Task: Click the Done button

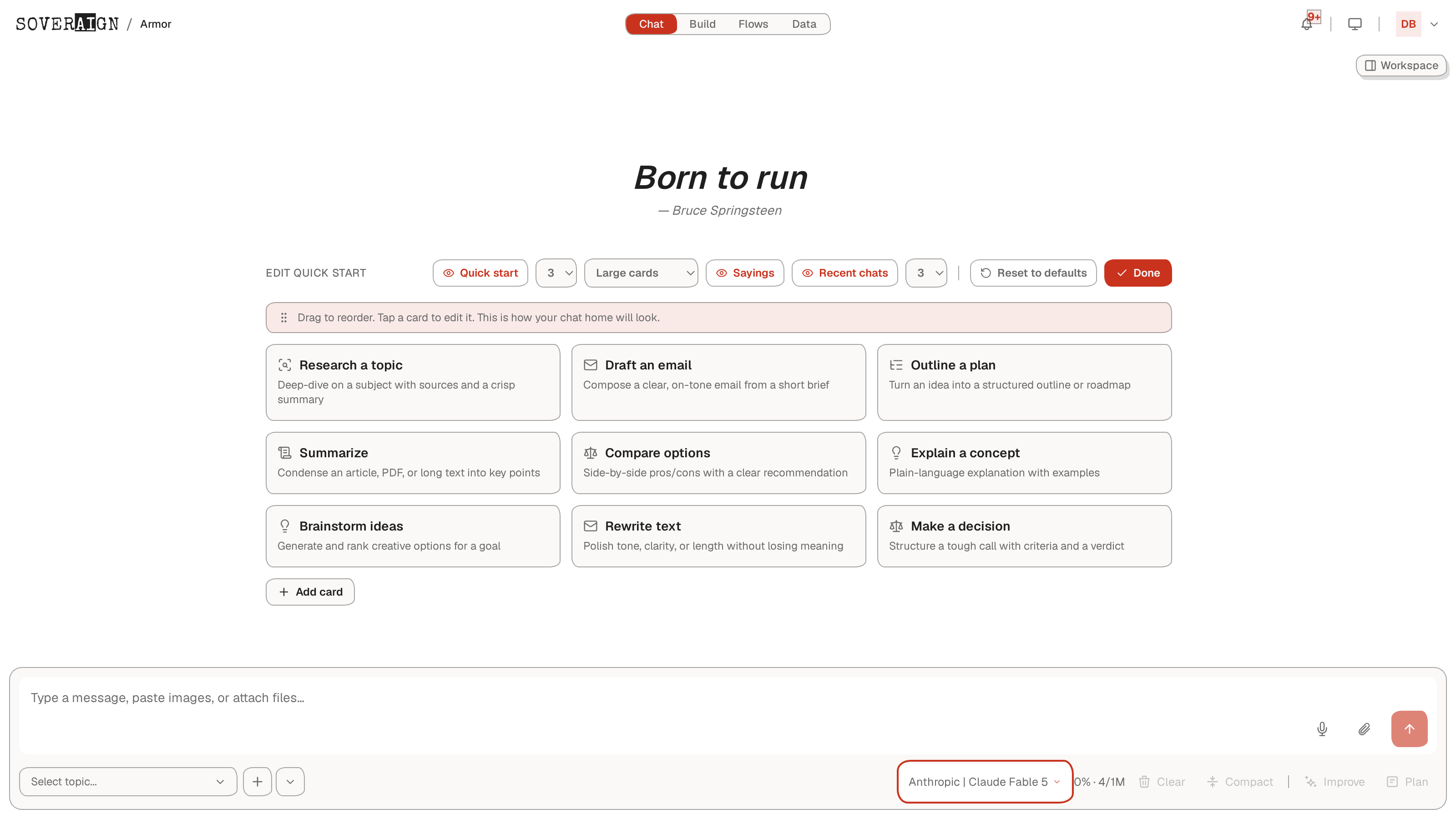Action: (x=1138, y=273)
